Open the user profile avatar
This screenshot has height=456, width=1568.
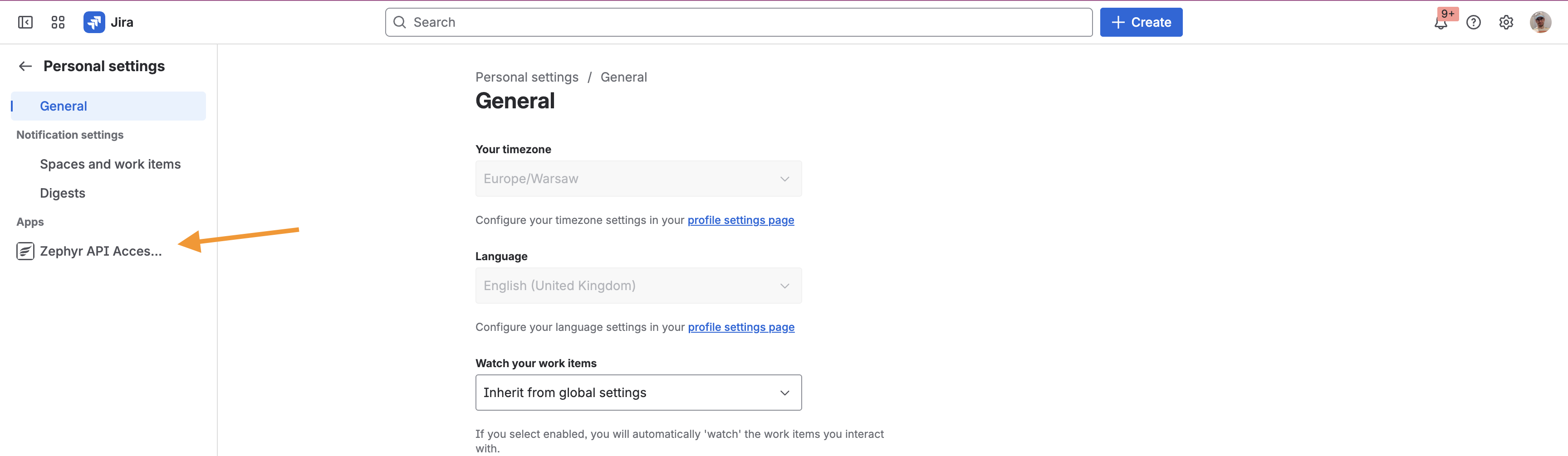(x=1540, y=23)
